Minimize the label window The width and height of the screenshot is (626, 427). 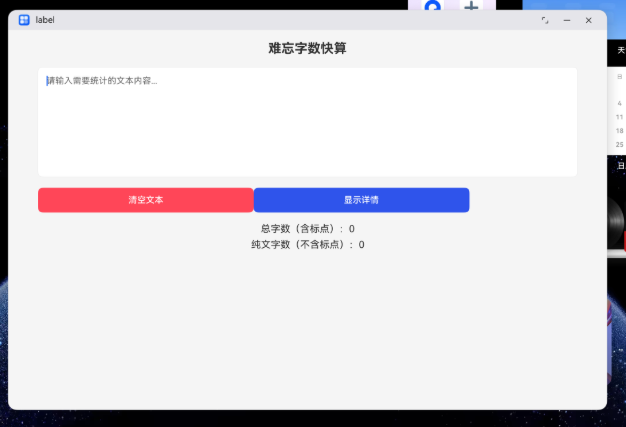point(567,20)
